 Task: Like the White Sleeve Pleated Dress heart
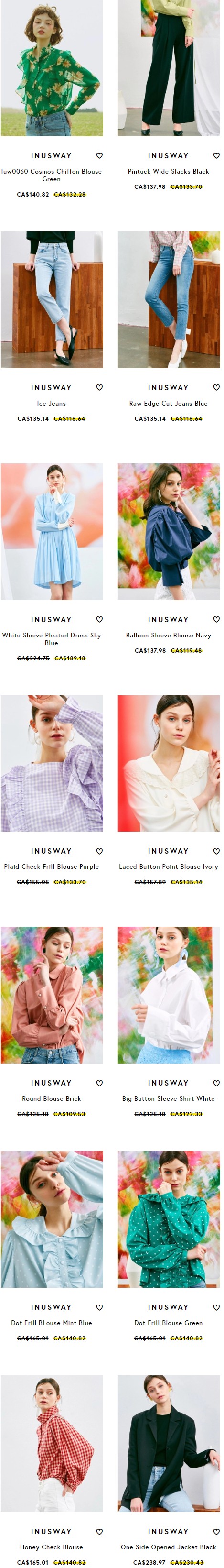pos(99,619)
